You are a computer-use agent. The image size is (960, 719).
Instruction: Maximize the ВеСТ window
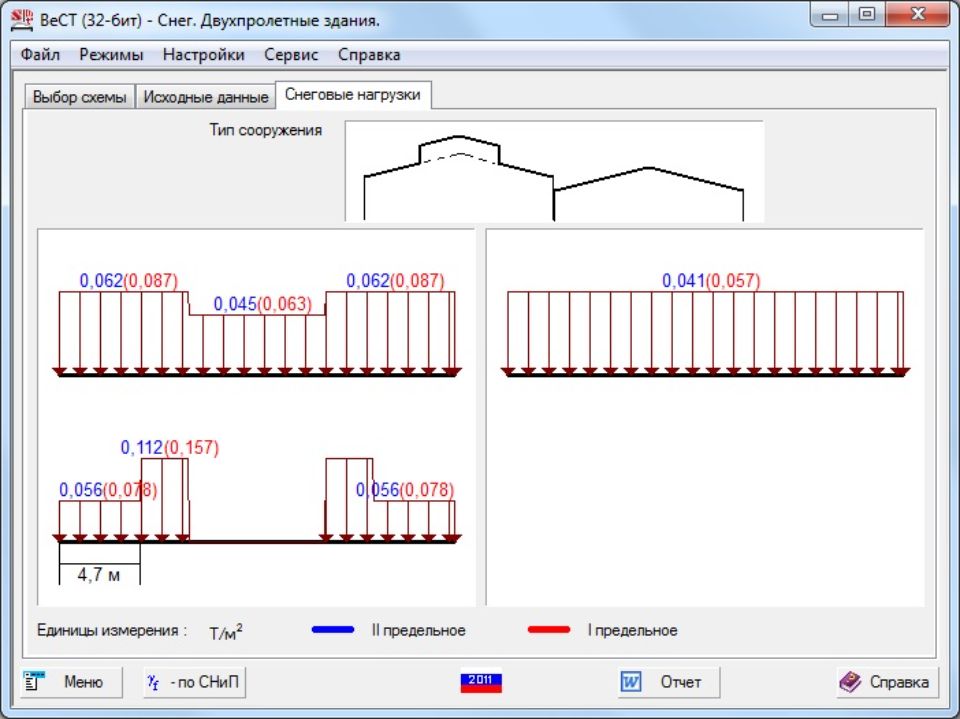coord(866,15)
